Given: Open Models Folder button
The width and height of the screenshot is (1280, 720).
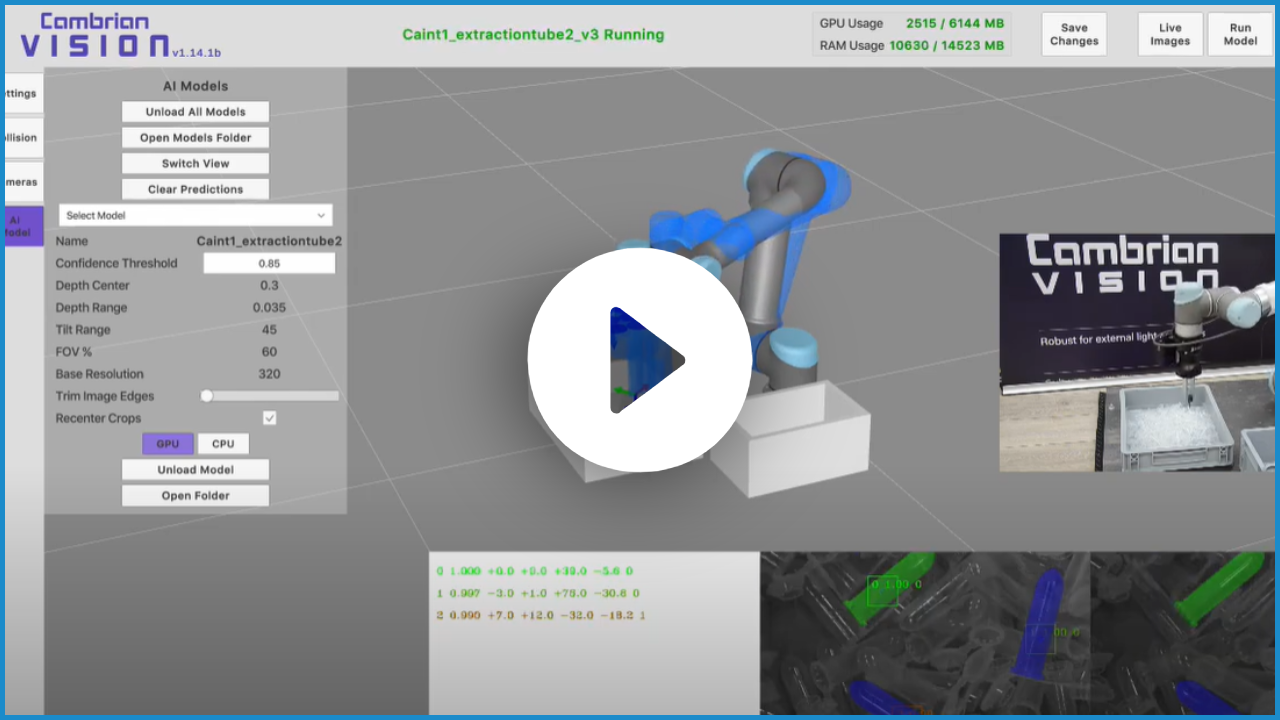Looking at the screenshot, I should (x=196, y=138).
